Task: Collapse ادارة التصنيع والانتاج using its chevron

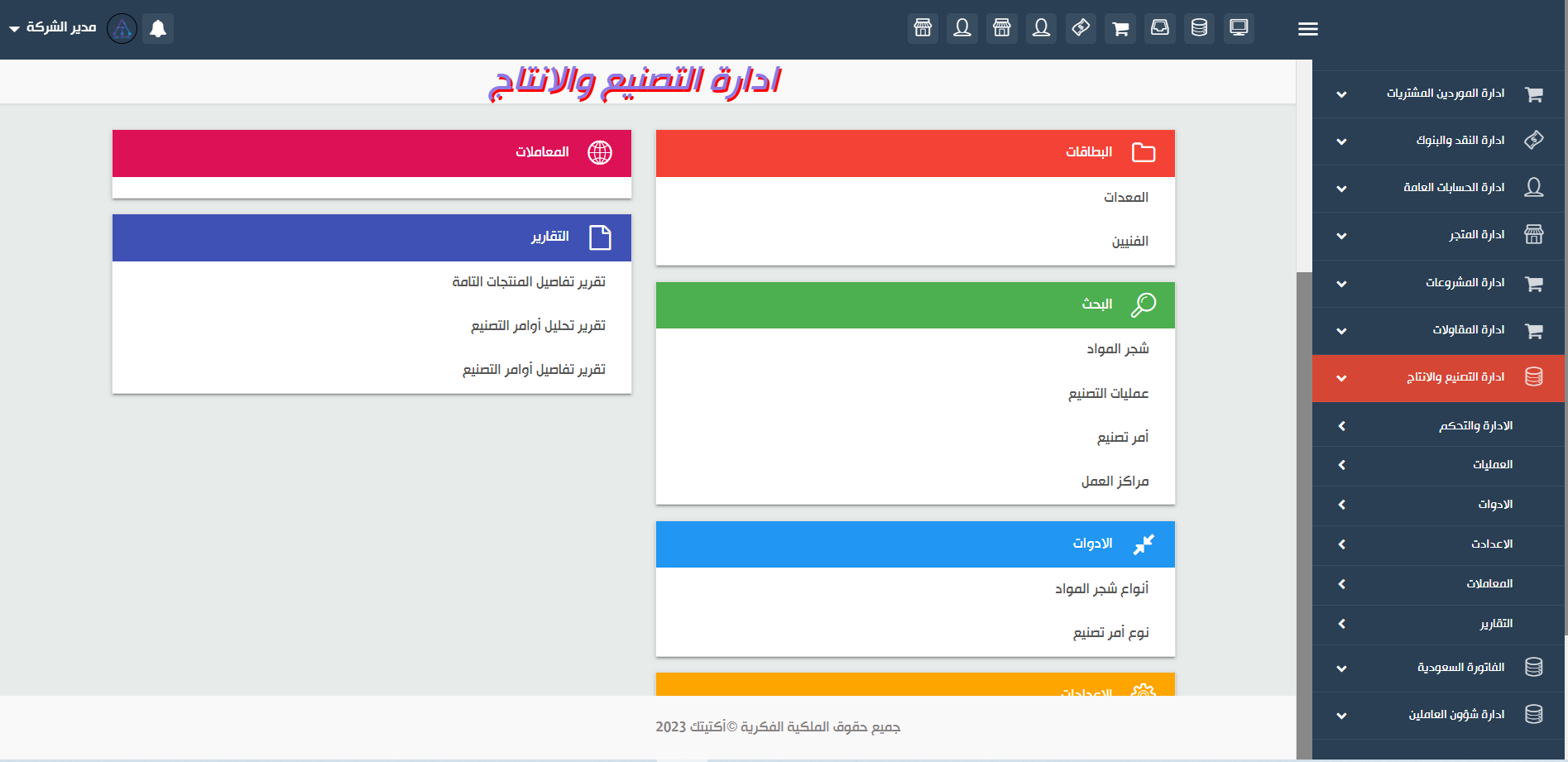Action: tap(1341, 378)
